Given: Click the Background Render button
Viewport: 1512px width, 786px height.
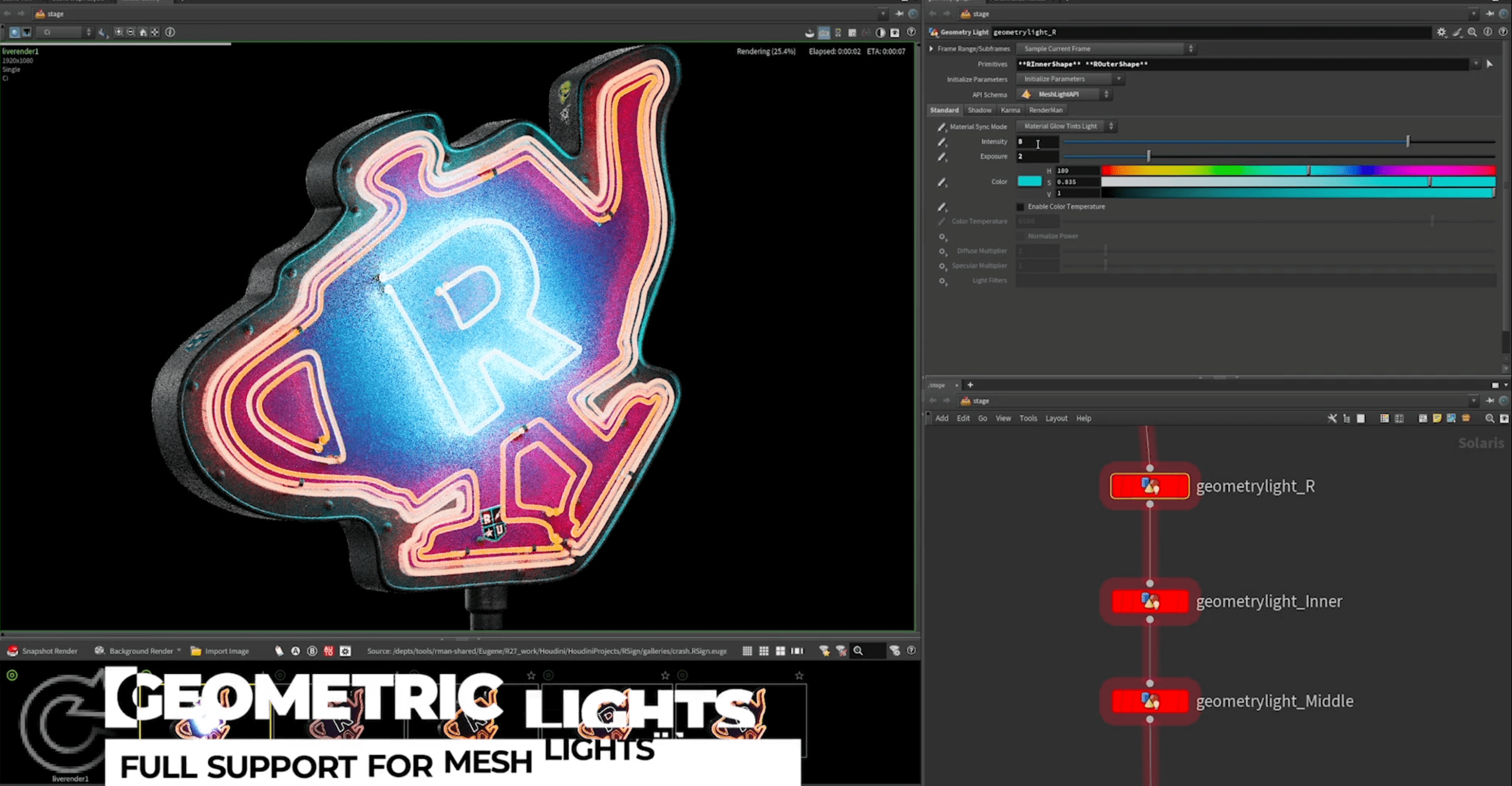Looking at the screenshot, I should 140,651.
